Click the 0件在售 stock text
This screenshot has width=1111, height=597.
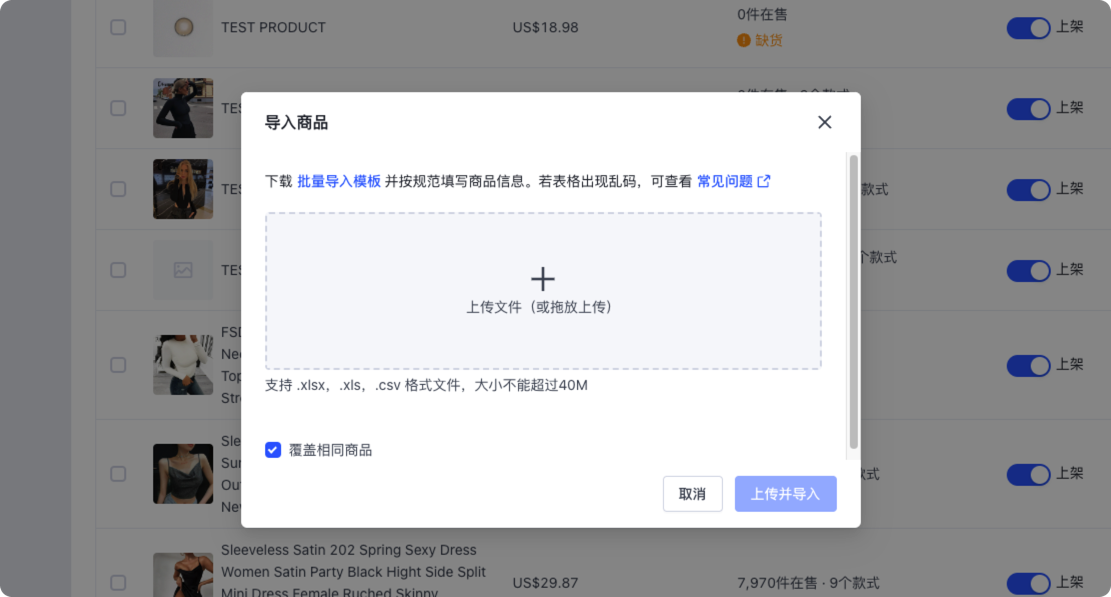click(x=762, y=14)
